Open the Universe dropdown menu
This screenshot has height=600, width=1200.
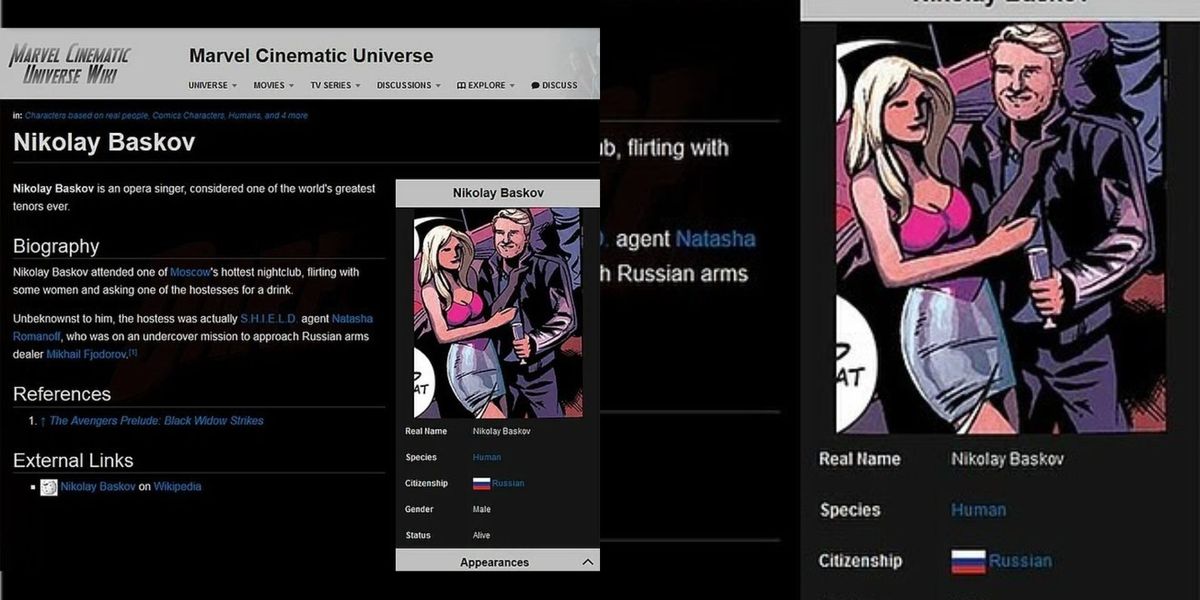pos(212,86)
